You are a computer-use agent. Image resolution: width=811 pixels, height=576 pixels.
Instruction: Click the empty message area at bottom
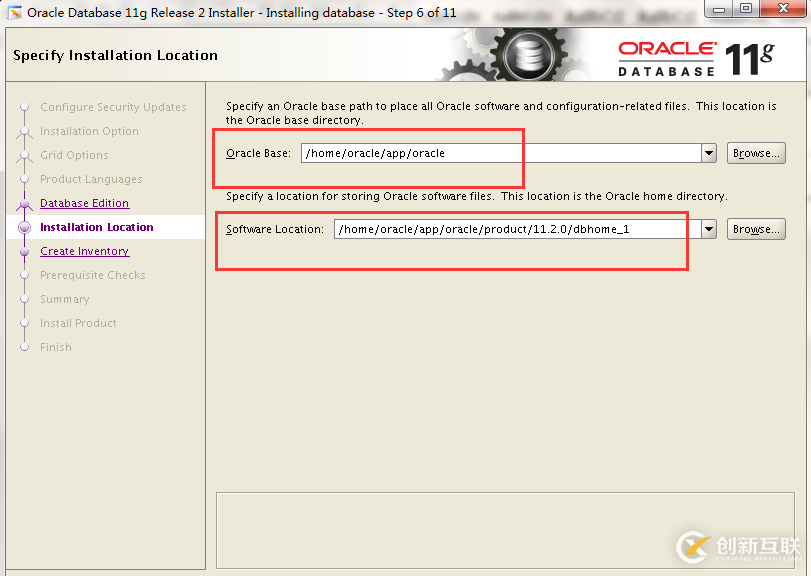coord(505,530)
